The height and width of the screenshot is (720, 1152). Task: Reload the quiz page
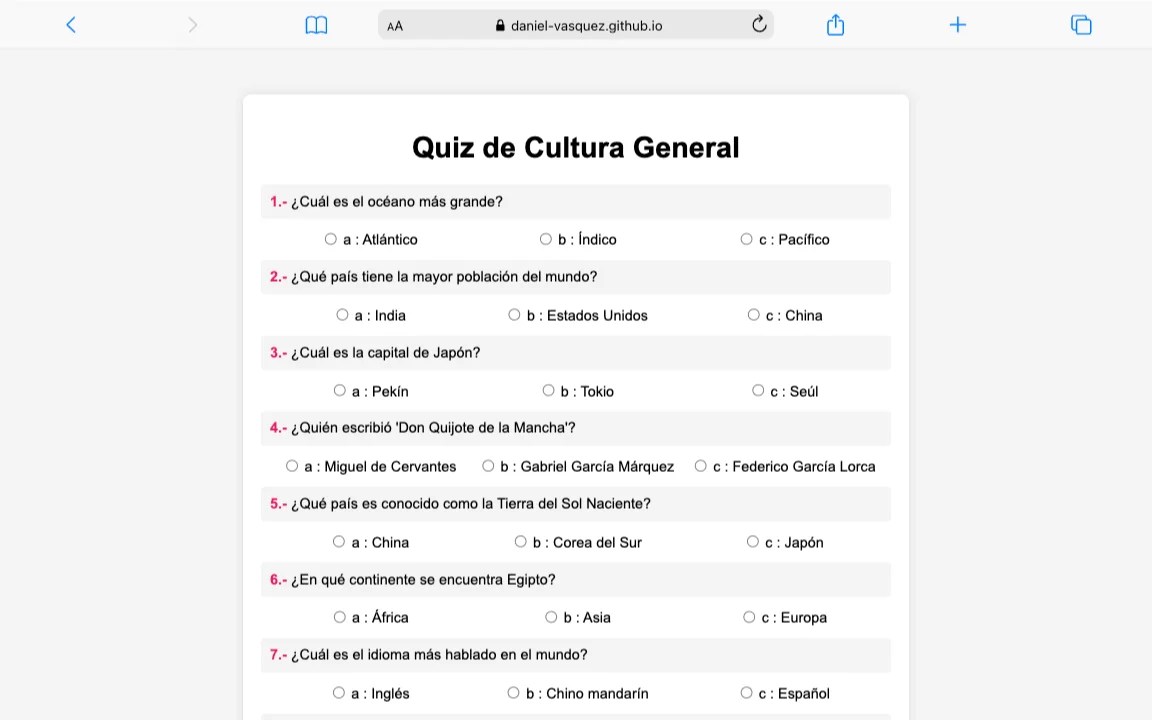click(759, 24)
